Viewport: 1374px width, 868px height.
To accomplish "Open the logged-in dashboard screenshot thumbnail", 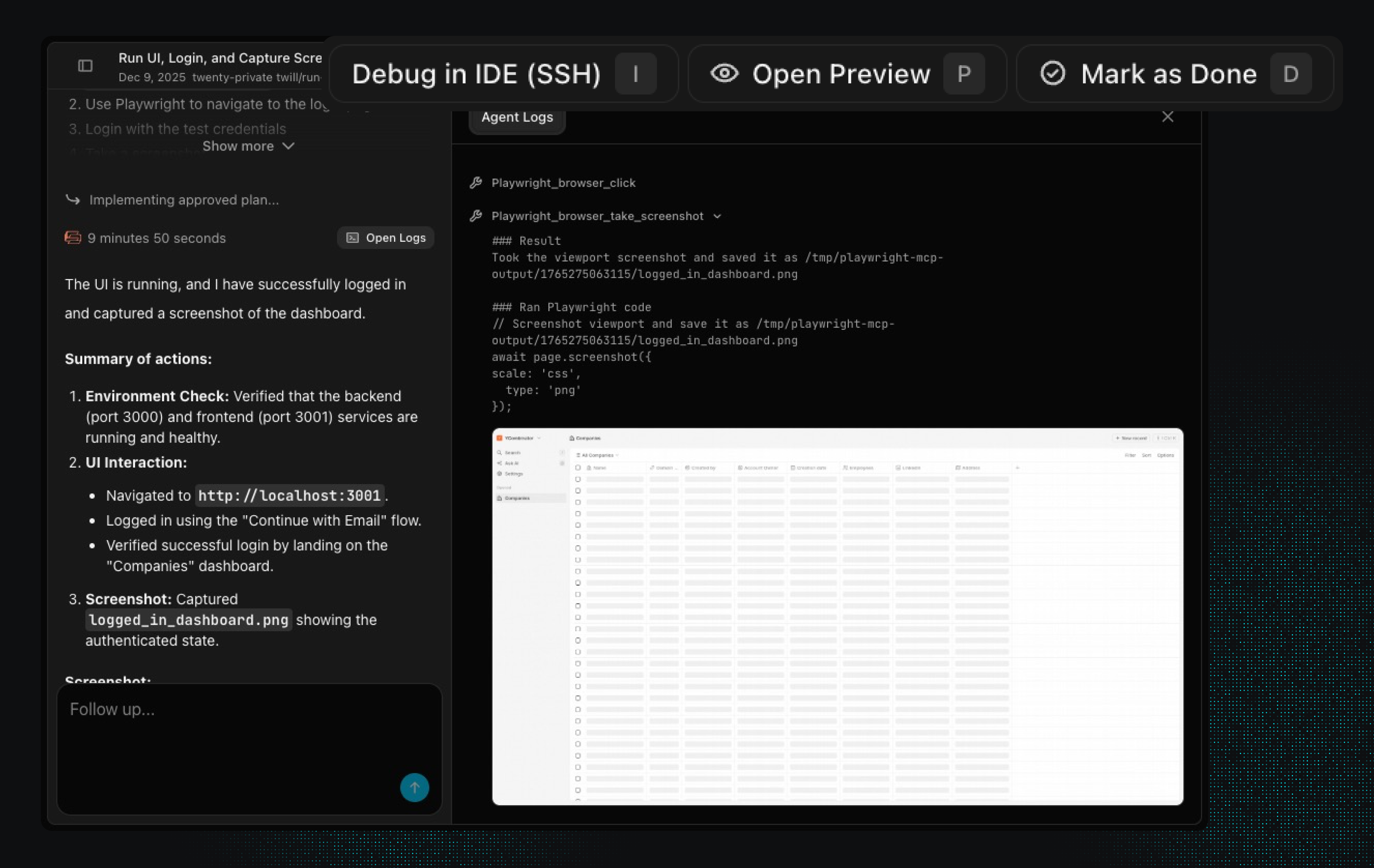I will point(837,616).
